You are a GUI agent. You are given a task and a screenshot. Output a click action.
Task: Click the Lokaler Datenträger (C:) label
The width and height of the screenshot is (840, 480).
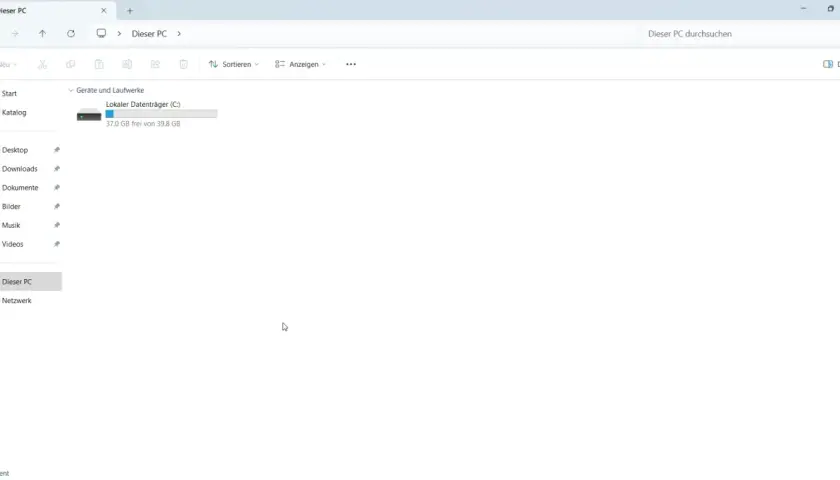tap(143, 104)
